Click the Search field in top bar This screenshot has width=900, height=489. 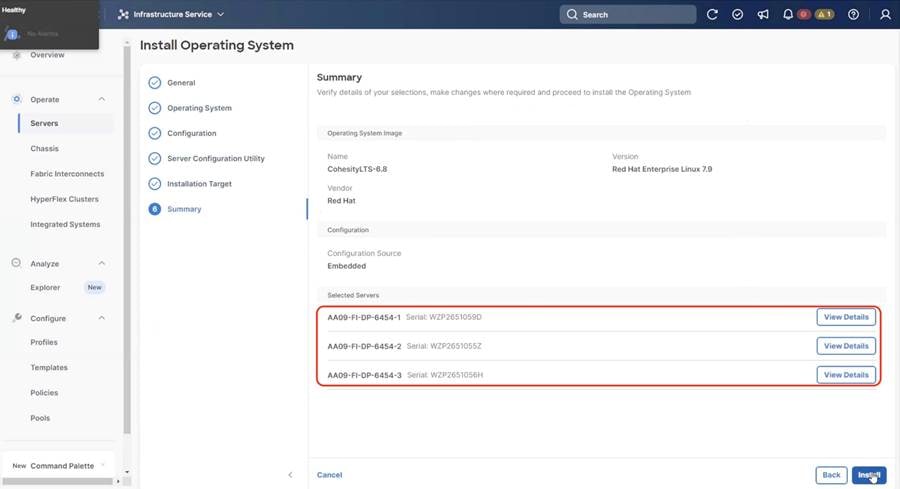[628, 15]
